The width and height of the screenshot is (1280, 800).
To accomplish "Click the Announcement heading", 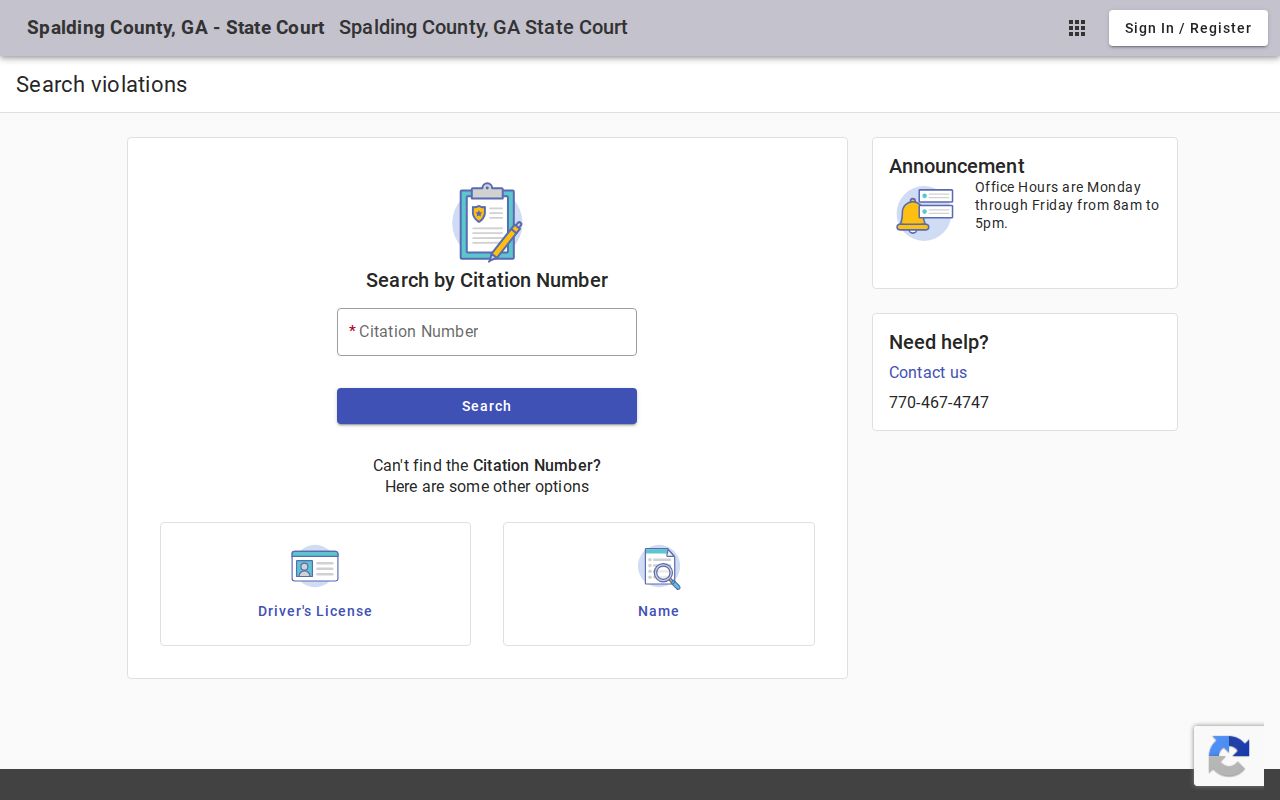I will pyautogui.click(x=957, y=166).
